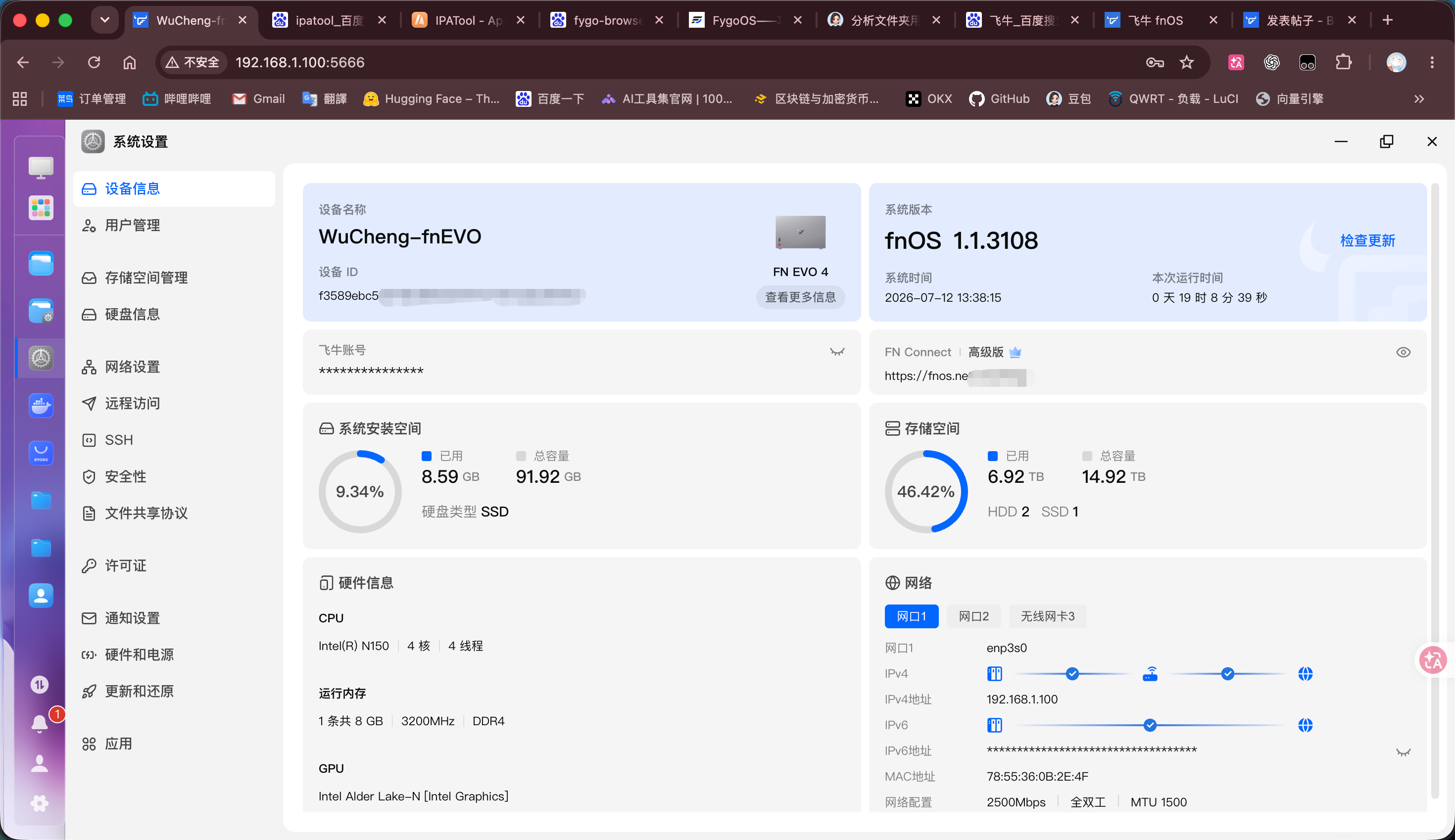Click the desktop monitor icon in dock
This screenshot has width=1455, height=840.
click(41, 167)
